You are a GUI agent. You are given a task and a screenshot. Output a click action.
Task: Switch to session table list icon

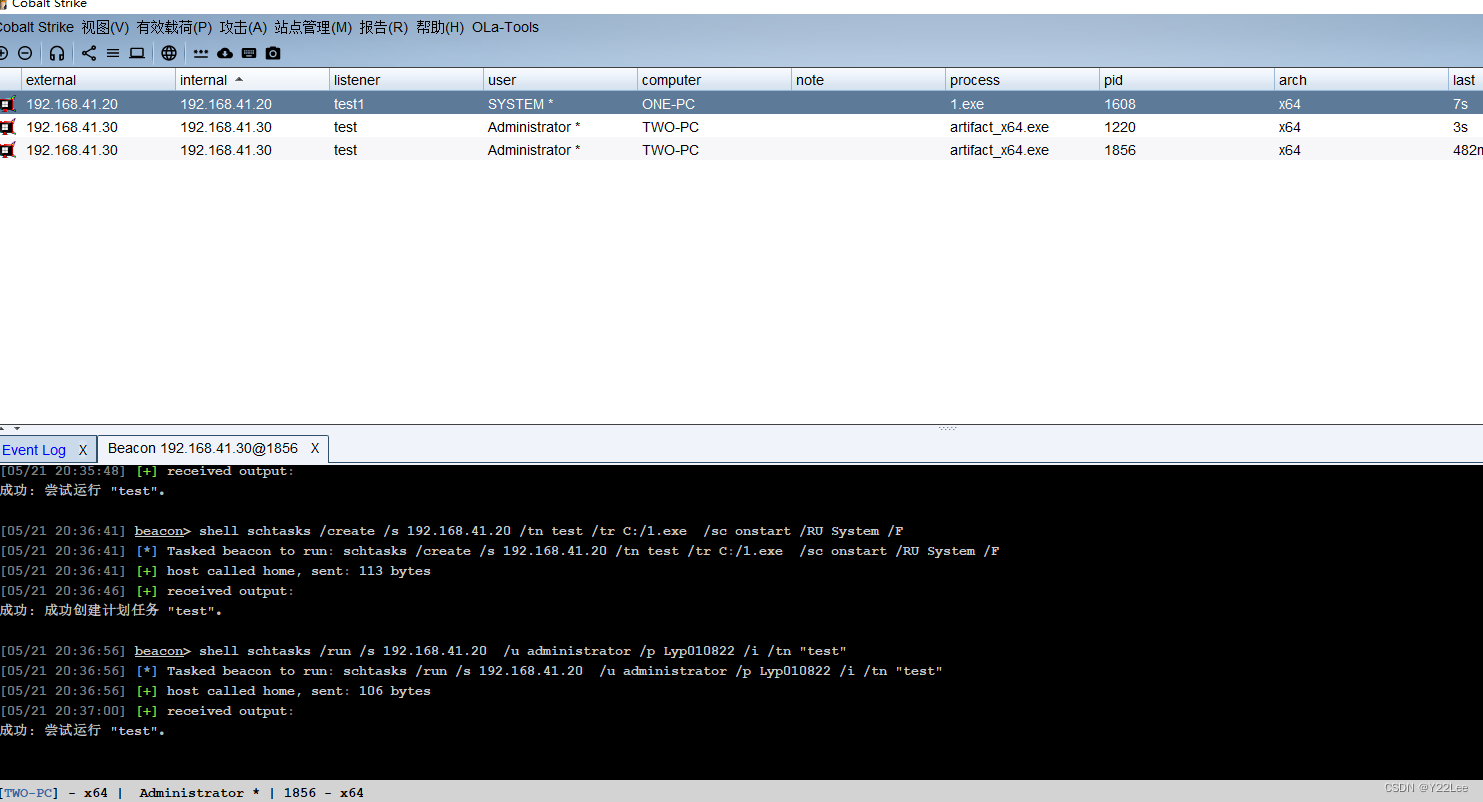[x=113, y=53]
